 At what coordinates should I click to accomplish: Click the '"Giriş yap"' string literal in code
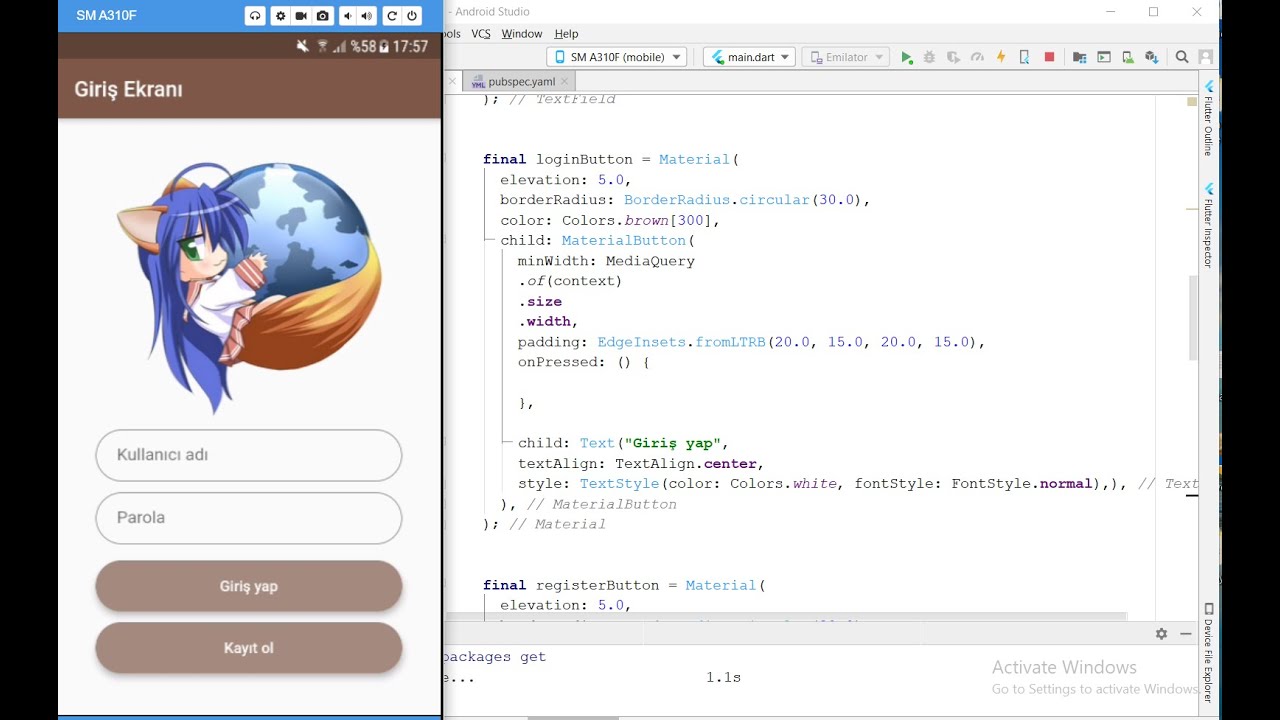672,443
